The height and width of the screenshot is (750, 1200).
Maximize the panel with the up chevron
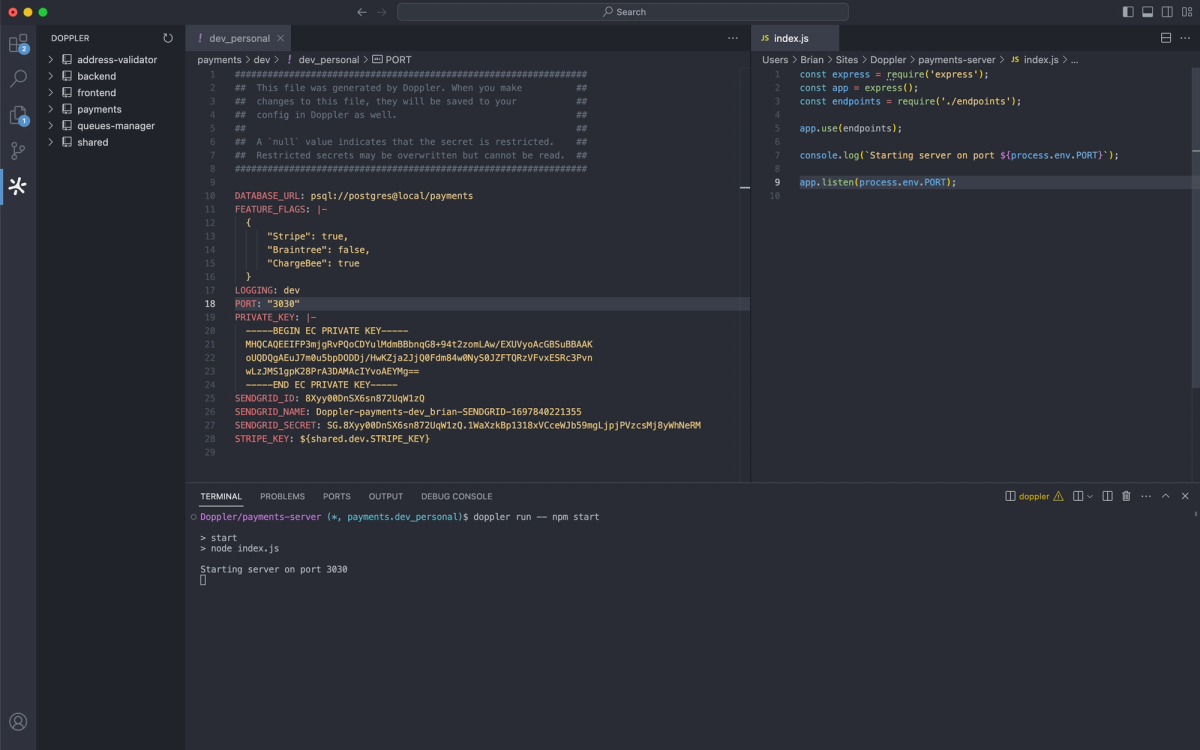click(x=1166, y=496)
